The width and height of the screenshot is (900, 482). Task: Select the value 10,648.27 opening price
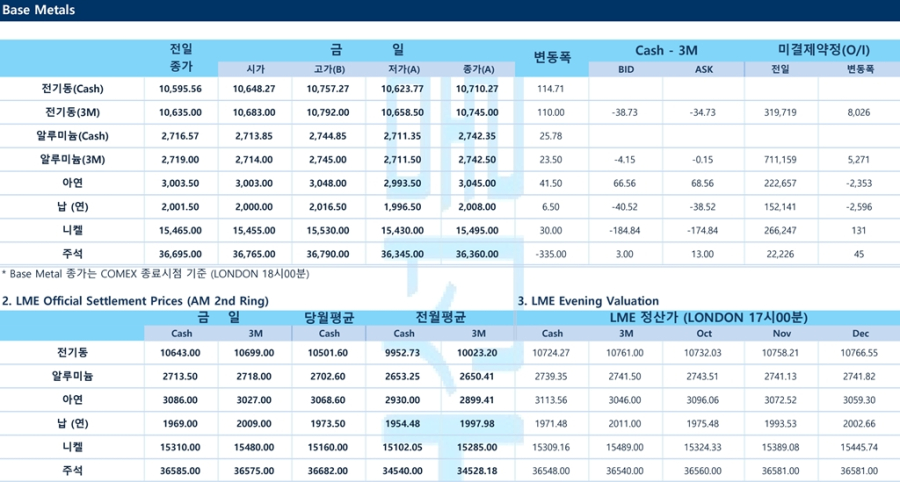tap(254, 89)
